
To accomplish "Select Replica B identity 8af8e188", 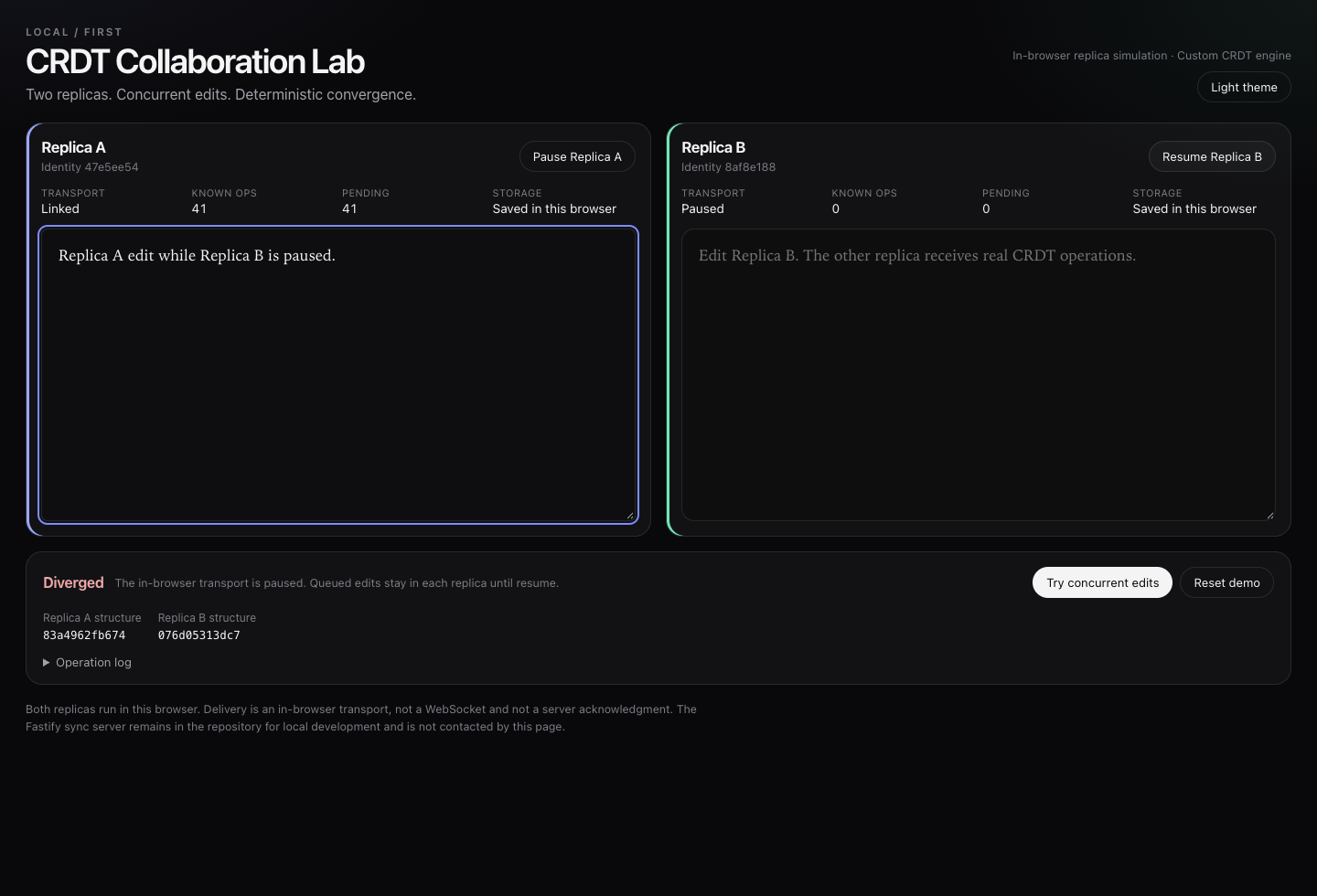I will [x=728, y=167].
